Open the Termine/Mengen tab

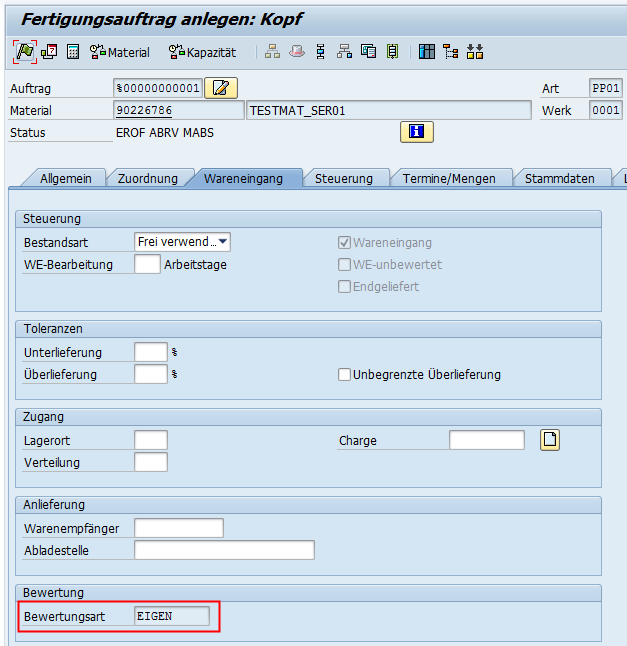tap(449, 178)
